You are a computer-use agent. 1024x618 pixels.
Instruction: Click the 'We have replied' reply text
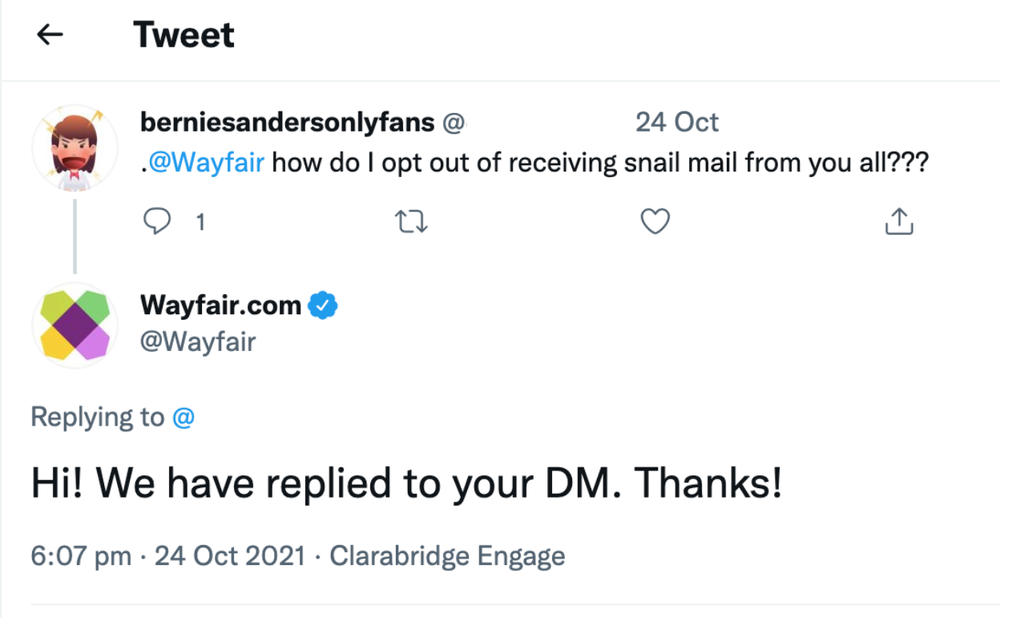tap(406, 484)
